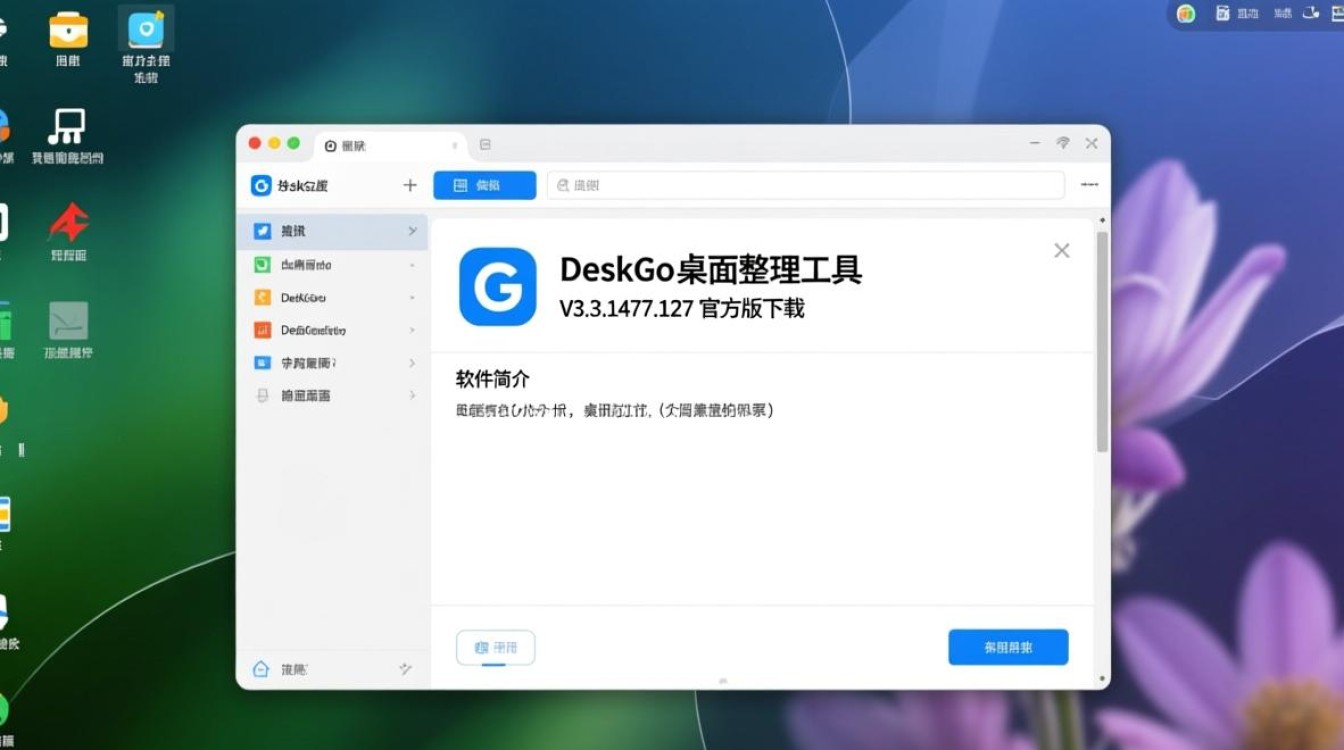Open the secondary tab right of the active tab
Image resolution: width=1344 pixels, height=750 pixels.
485,144
